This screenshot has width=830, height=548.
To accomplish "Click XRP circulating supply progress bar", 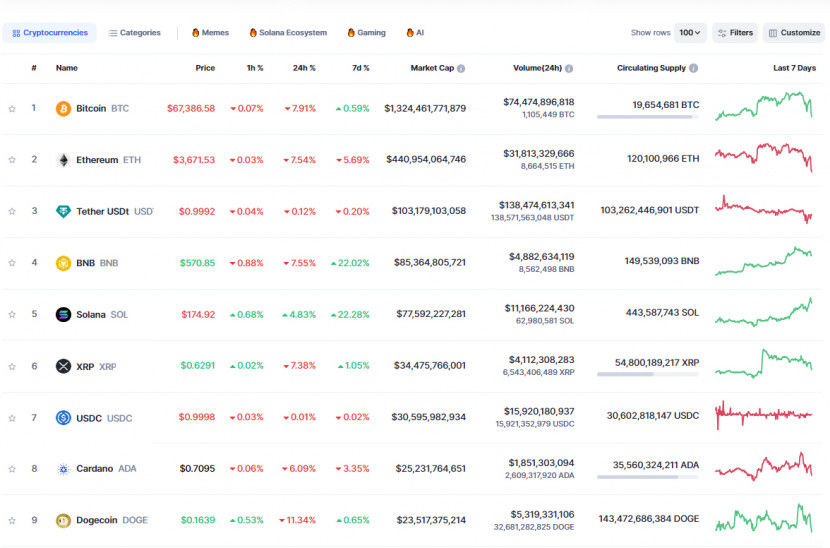I will tap(648, 374).
